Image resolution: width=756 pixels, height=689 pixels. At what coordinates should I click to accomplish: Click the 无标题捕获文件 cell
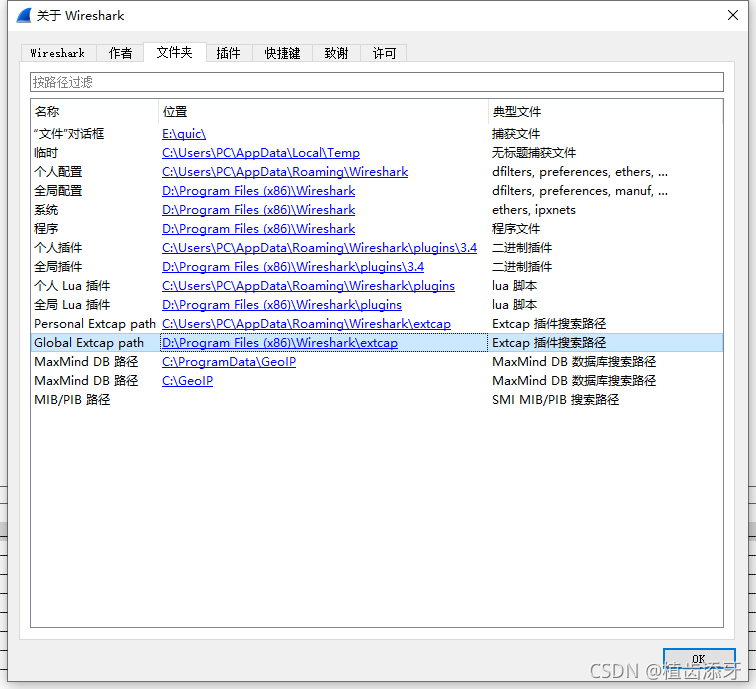[534, 153]
